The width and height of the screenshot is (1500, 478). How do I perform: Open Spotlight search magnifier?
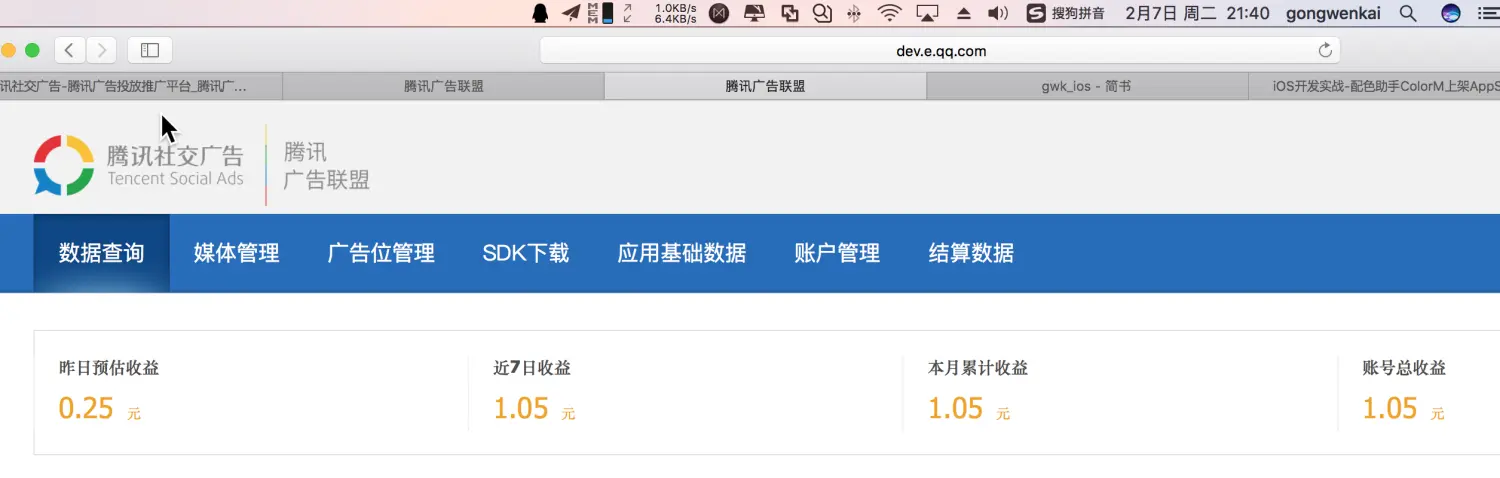pyautogui.click(x=1408, y=13)
